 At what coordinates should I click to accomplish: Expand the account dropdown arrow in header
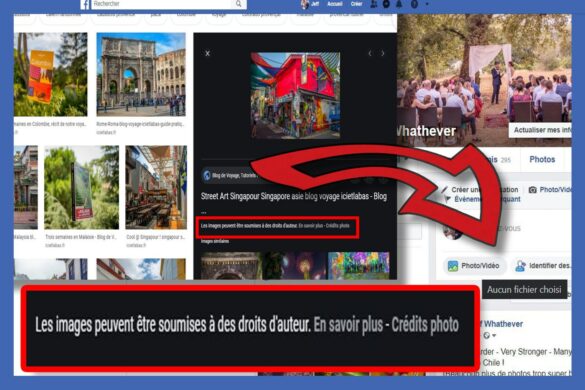pos(427,4)
